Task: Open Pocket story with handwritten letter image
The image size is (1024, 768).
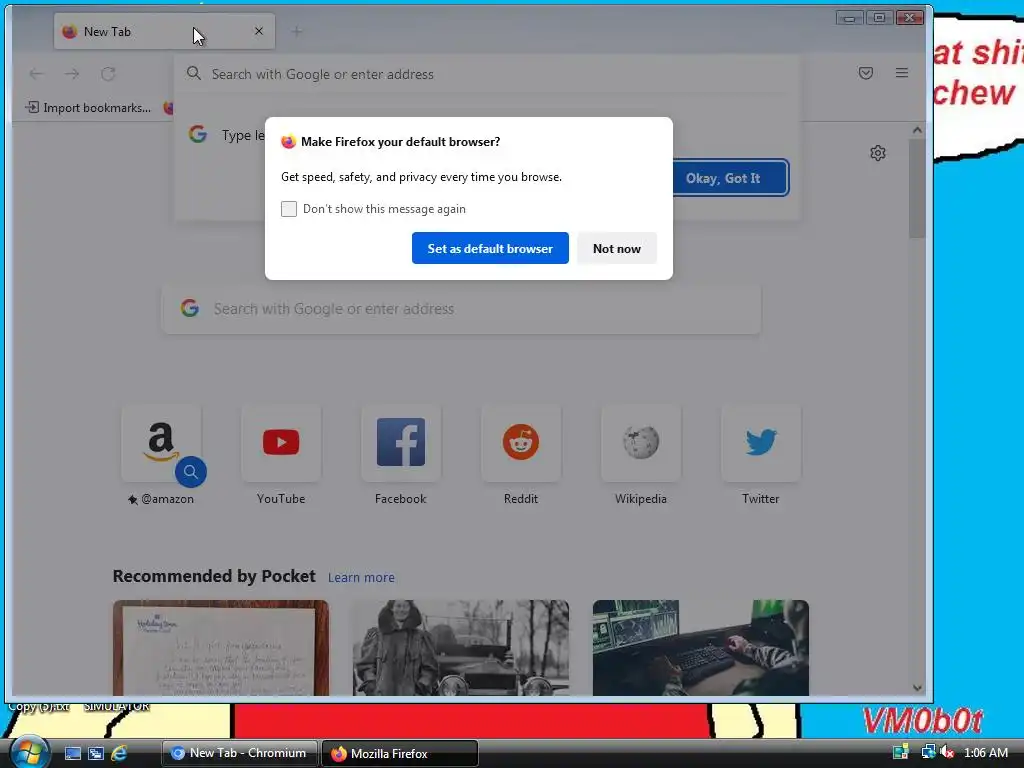Action: tap(221, 648)
